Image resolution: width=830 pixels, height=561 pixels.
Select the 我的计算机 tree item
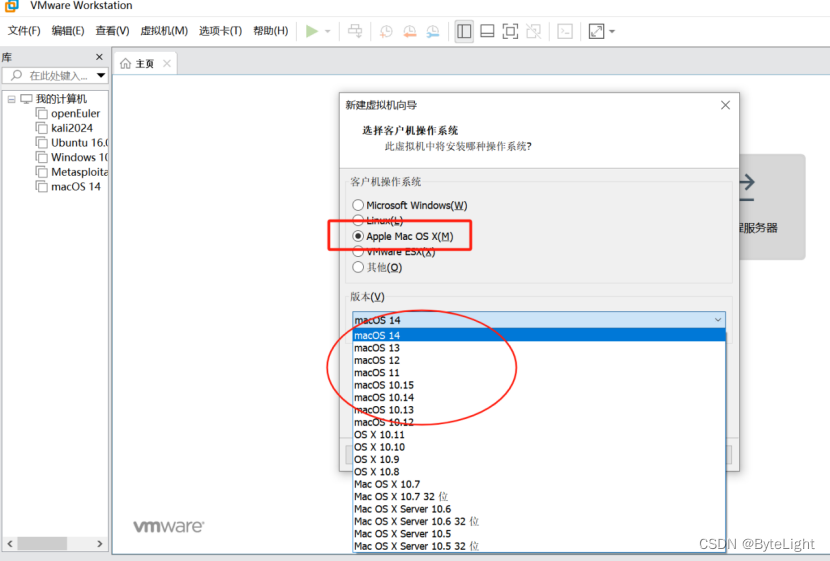[61, 99]
